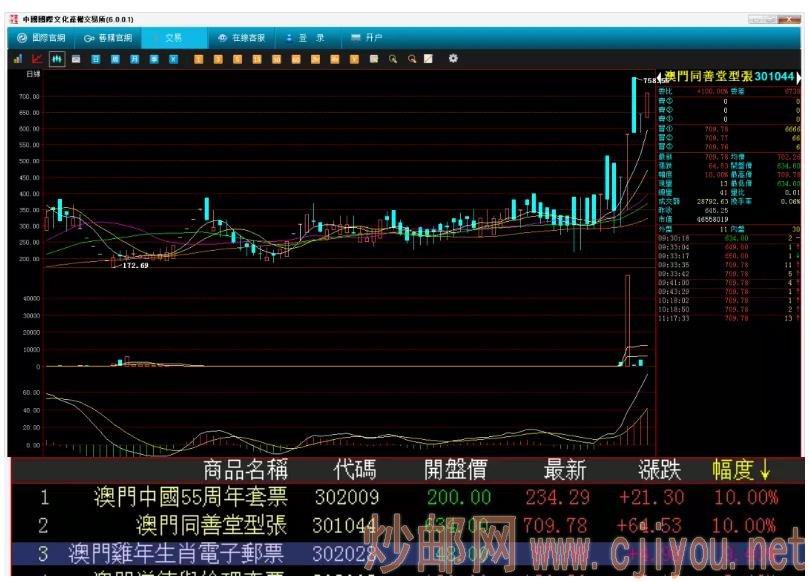Choose the orange 30 minute period icon
809x582 pixels.
277,59
